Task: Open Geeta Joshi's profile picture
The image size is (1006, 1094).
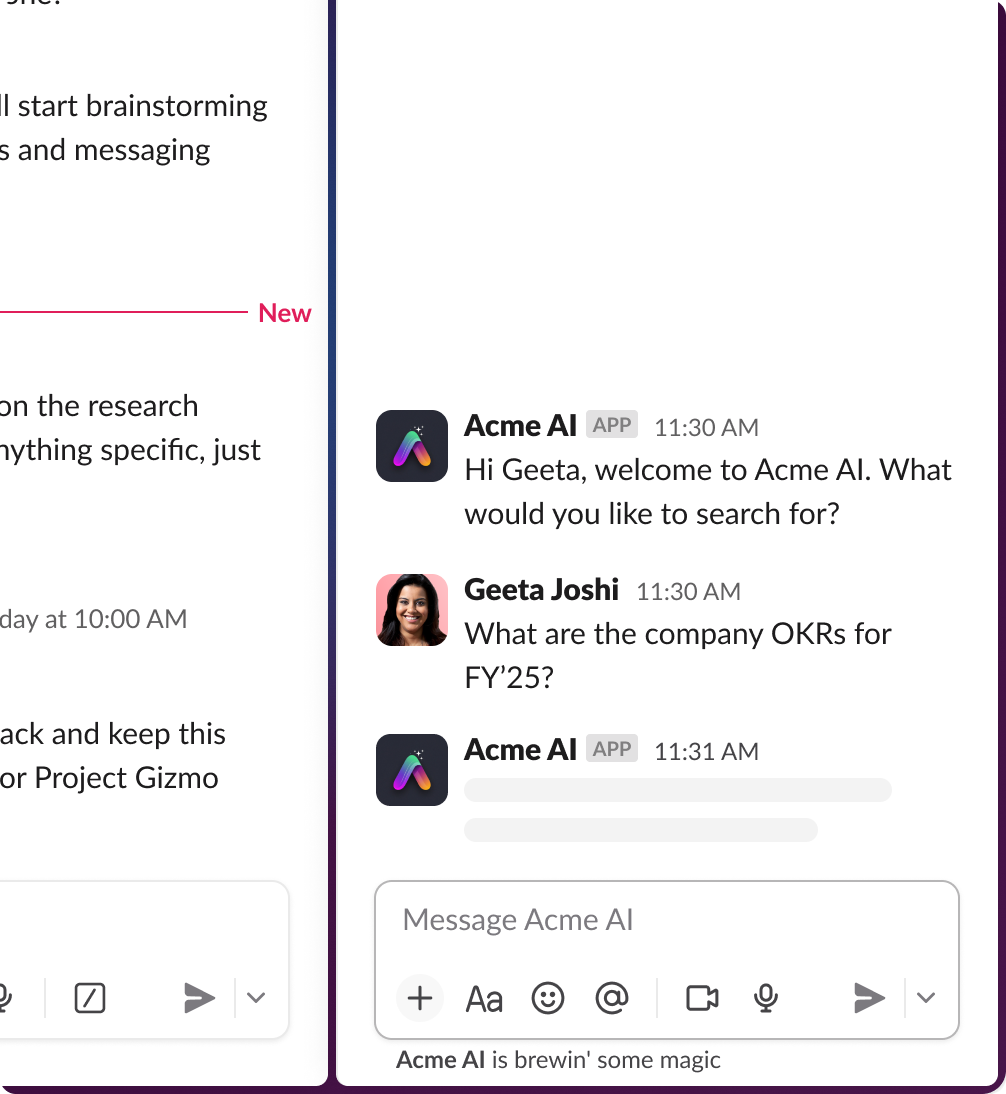Action: pyautogui.click(x=411, y=610)
